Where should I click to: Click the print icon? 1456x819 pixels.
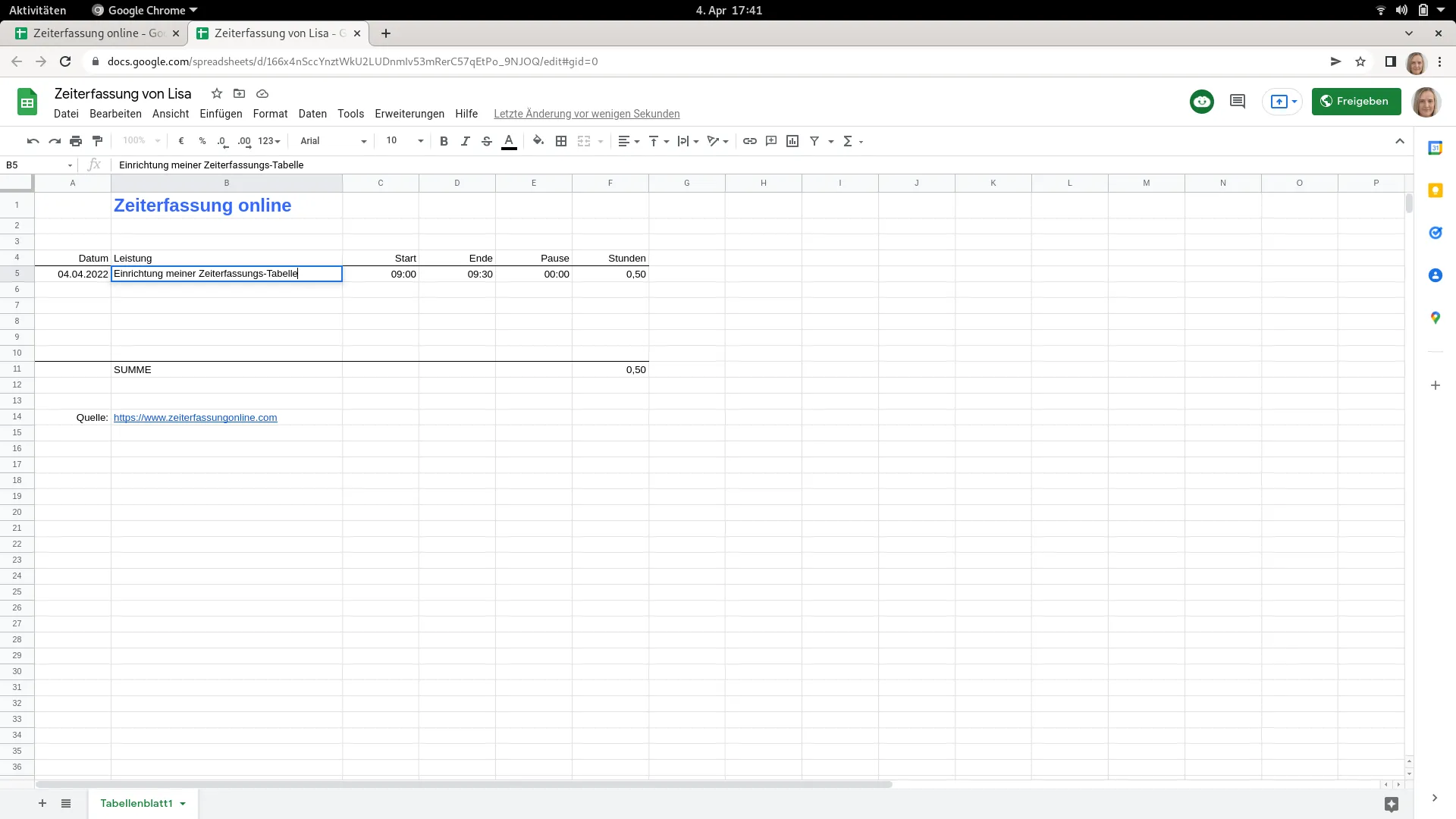pos(76,141)
